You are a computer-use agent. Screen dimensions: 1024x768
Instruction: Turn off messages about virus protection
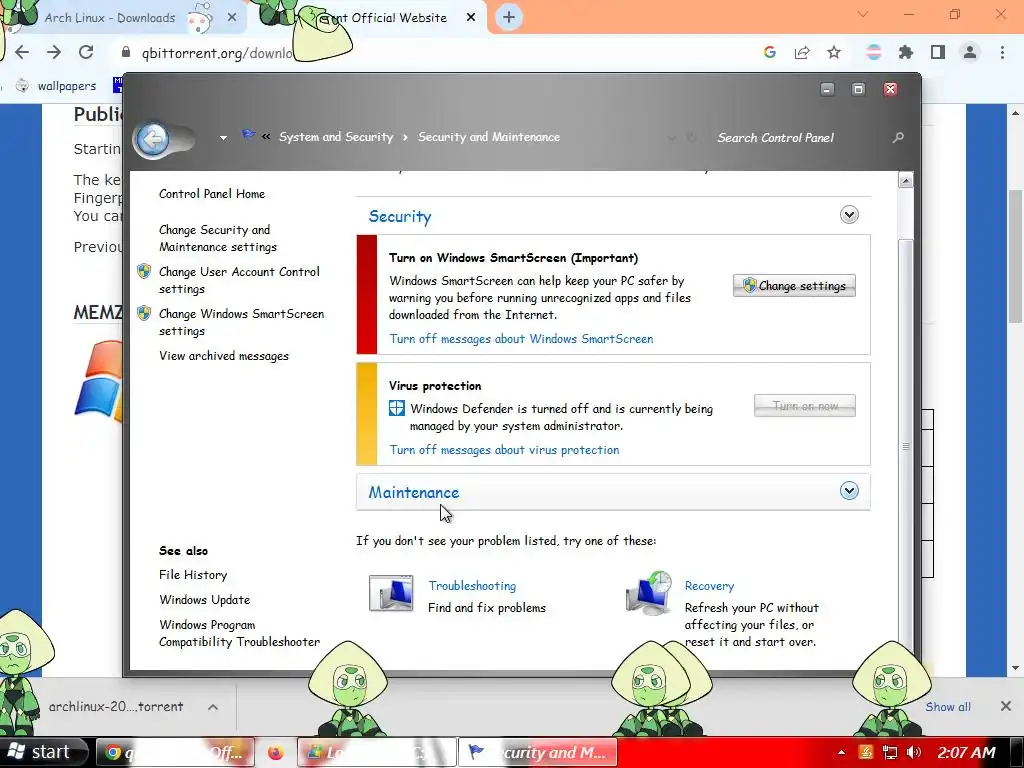[x=504, y=450]
